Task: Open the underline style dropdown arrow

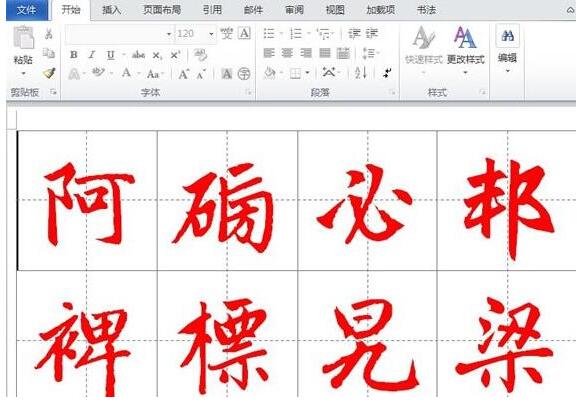Action: (x=124, y=55)
